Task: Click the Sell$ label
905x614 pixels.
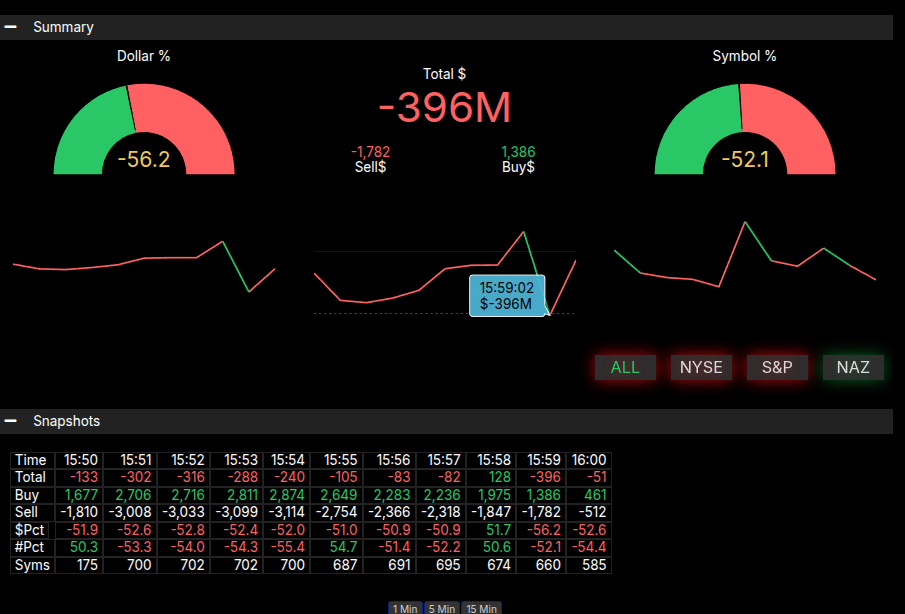Action: click(x=370, y=167)
